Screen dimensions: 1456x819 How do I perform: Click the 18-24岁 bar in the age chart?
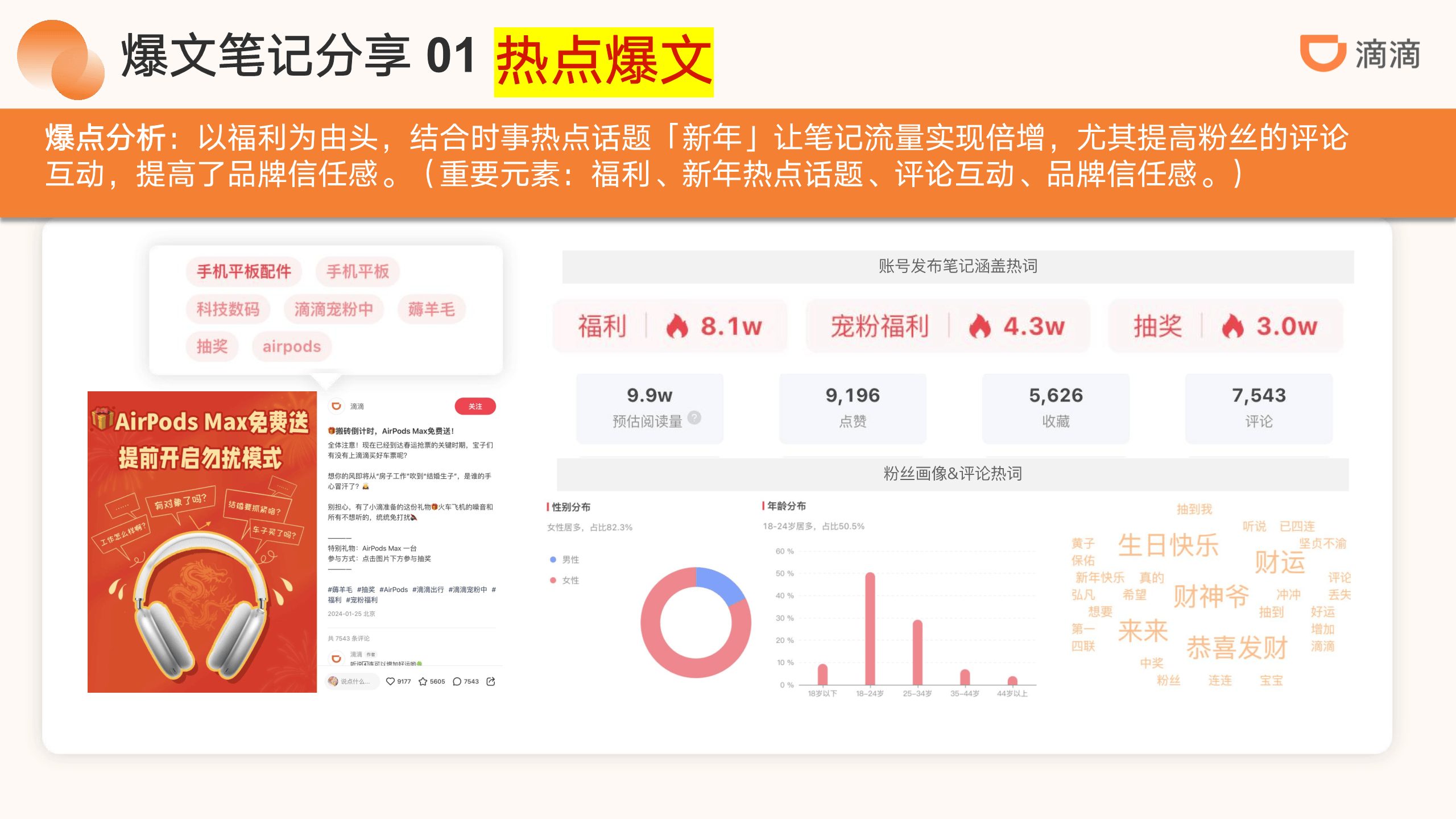pyautogui.click(x=870, y=628)
